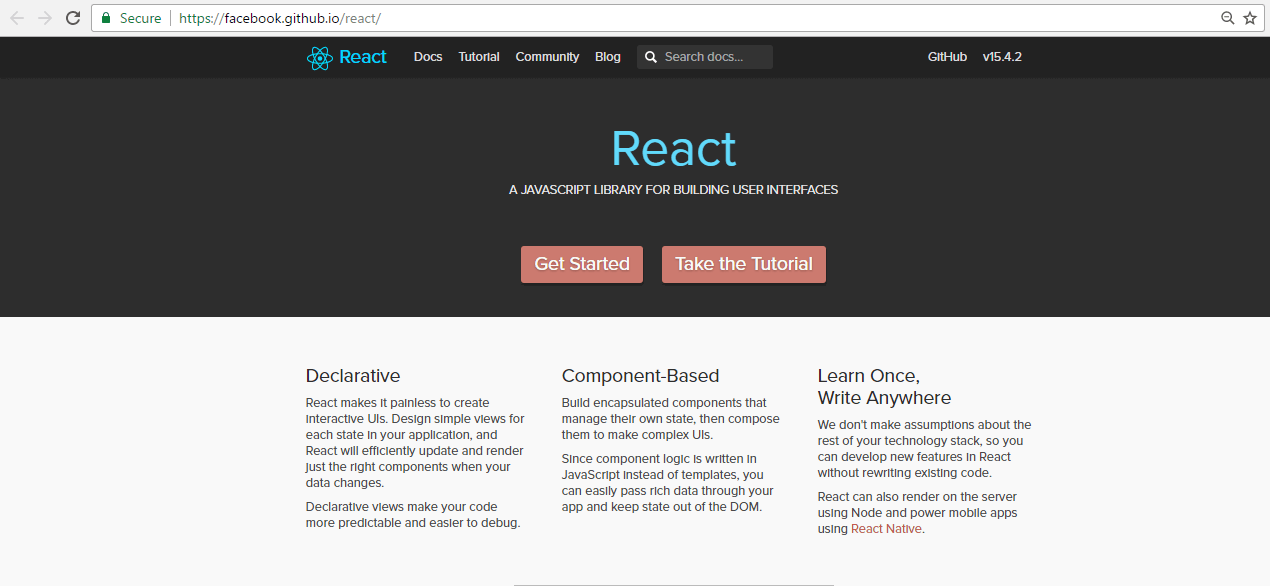Click the v15.4.2 version link
This screenshot has width=1270, height=586.
[x=1002, y=57]
